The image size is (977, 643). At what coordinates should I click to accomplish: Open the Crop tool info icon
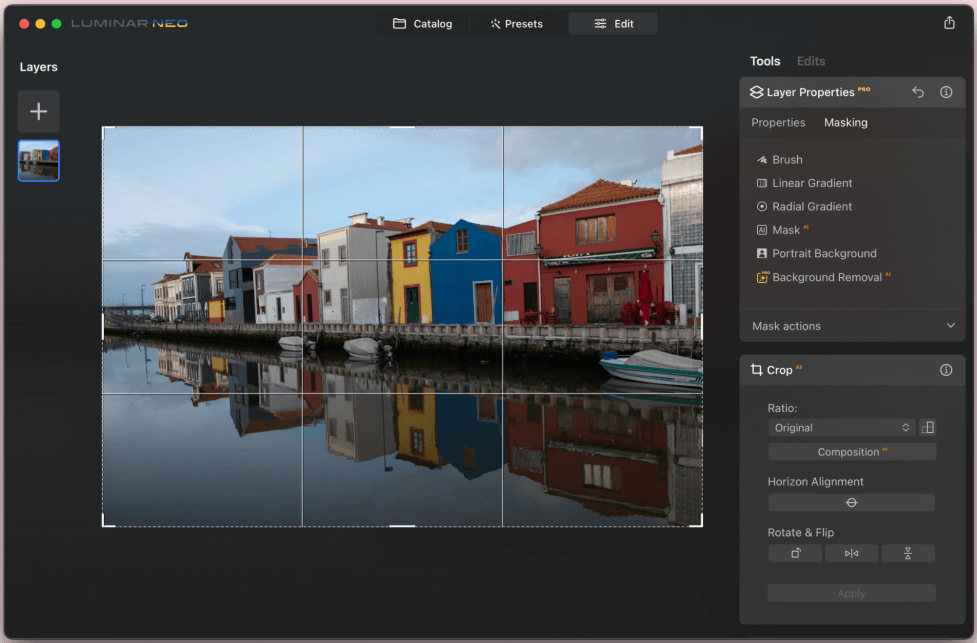tap(946, 370)
